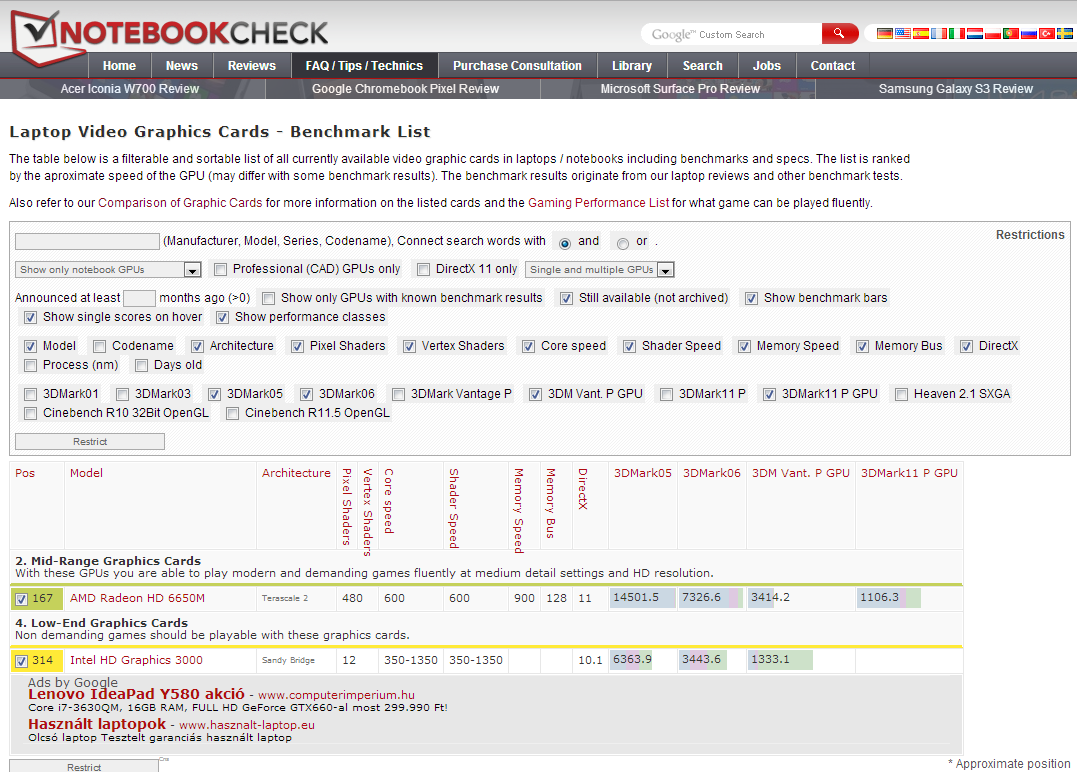1077x772 pixels.
Task: Open the Home menu item
Action: [120, 66]
